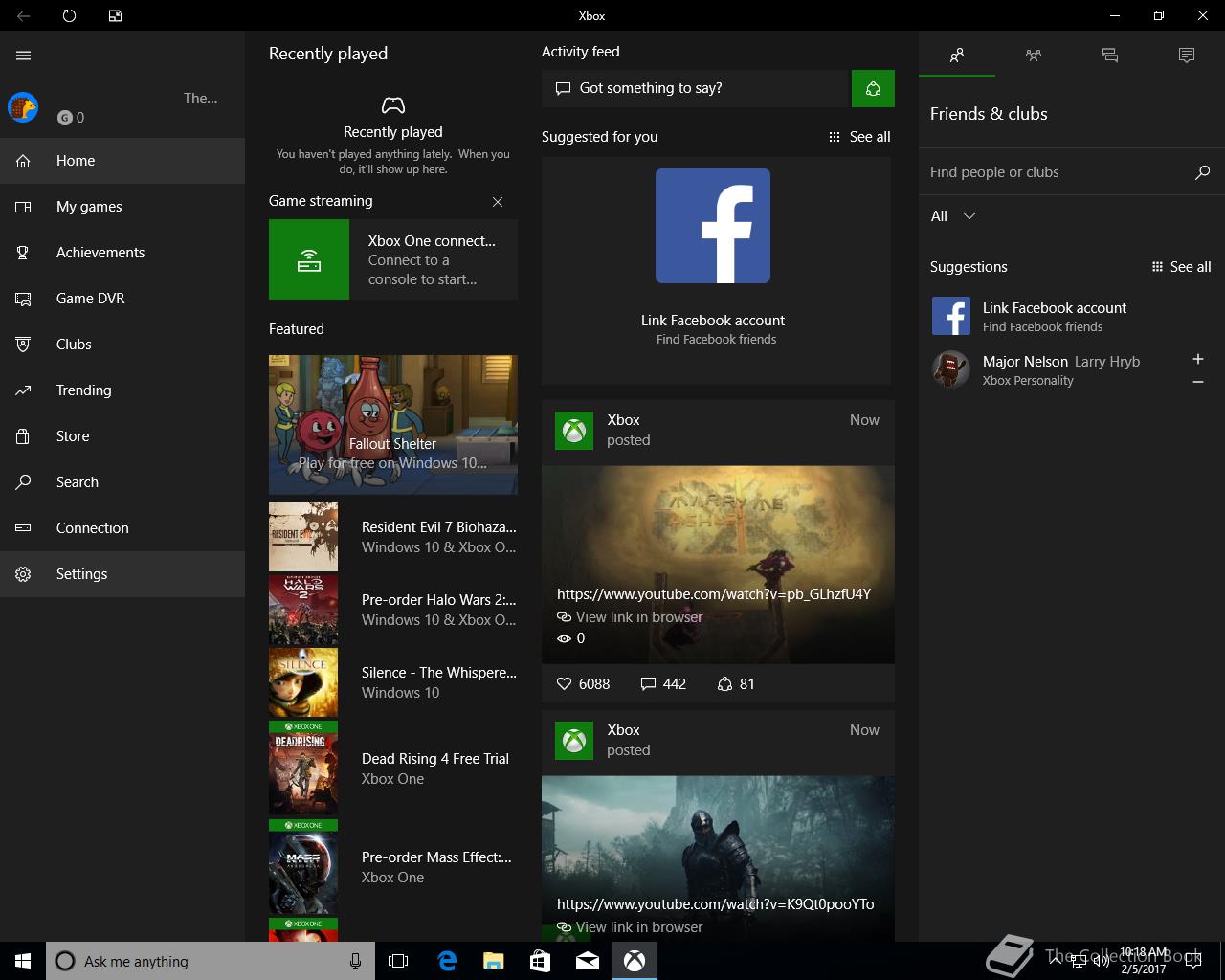1225x980 pixels.
Task: Click the green share post button
Action: pyautogui.click(x=873, y=88)
